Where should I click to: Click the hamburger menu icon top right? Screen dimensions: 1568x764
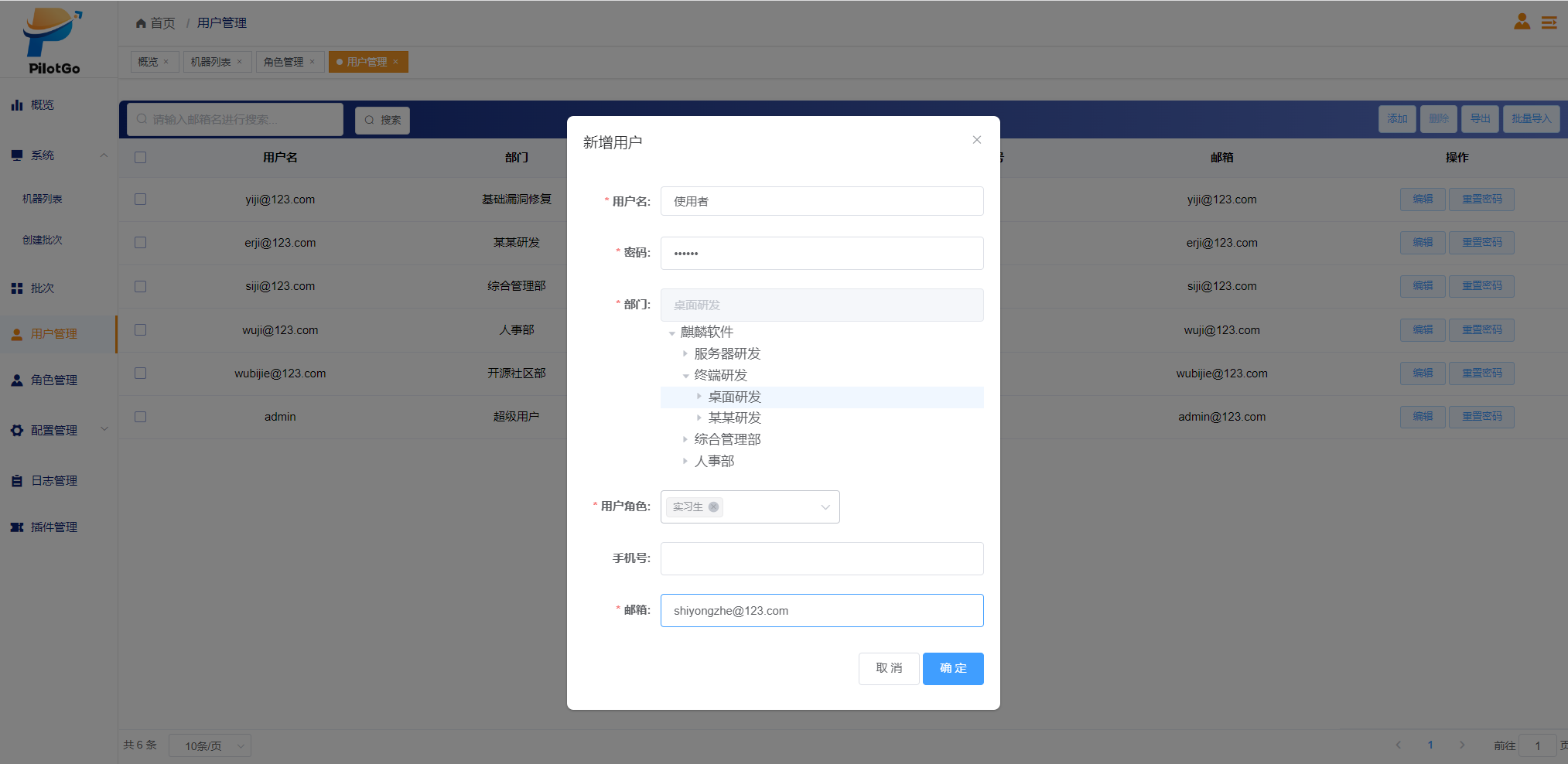click(1549, 22)
